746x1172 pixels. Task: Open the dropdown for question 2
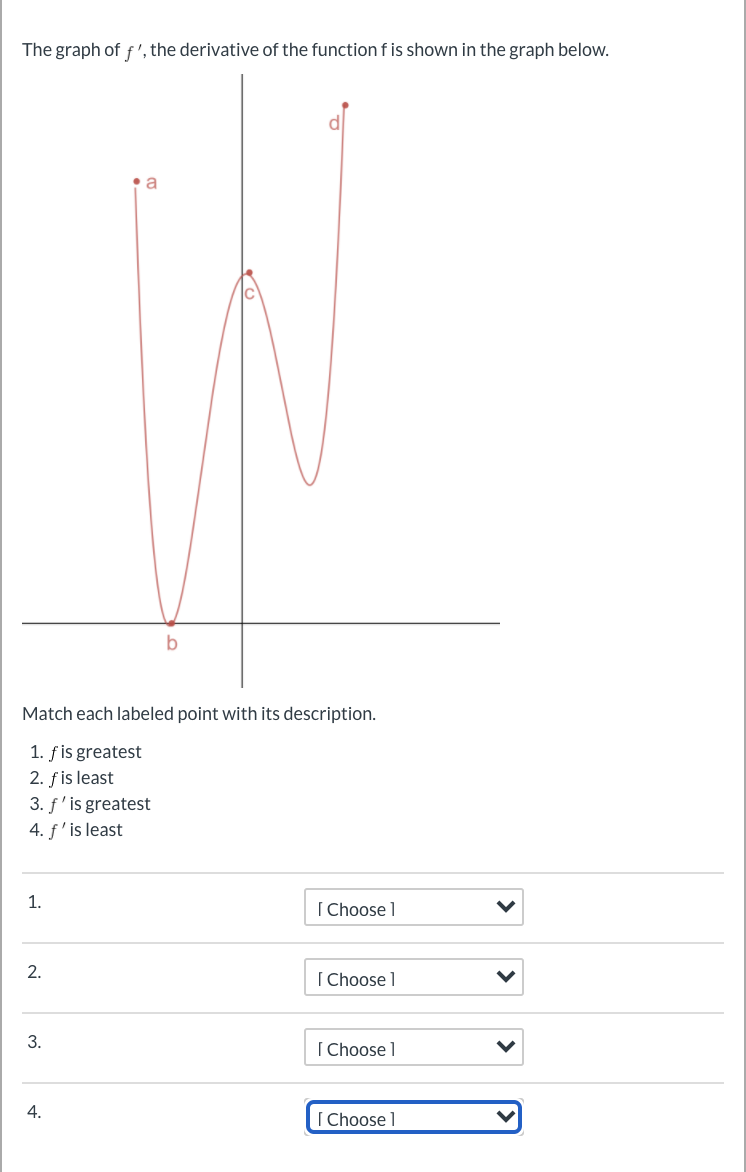pos(413,977)
